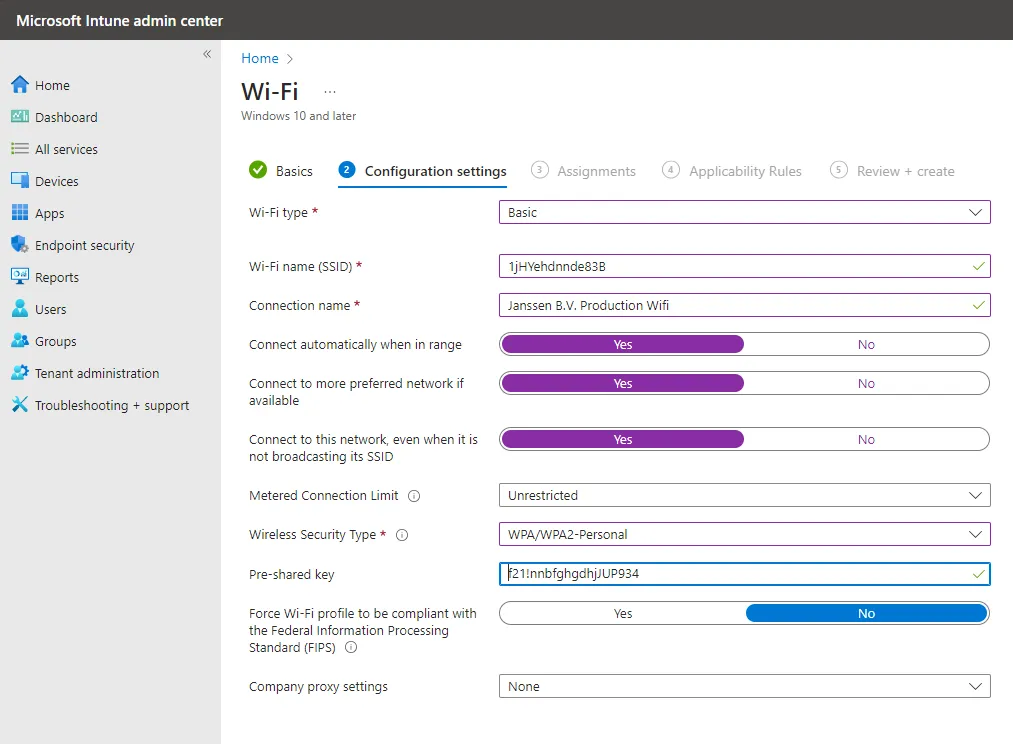Click the Pre-shared key input field

pos(744,574)
